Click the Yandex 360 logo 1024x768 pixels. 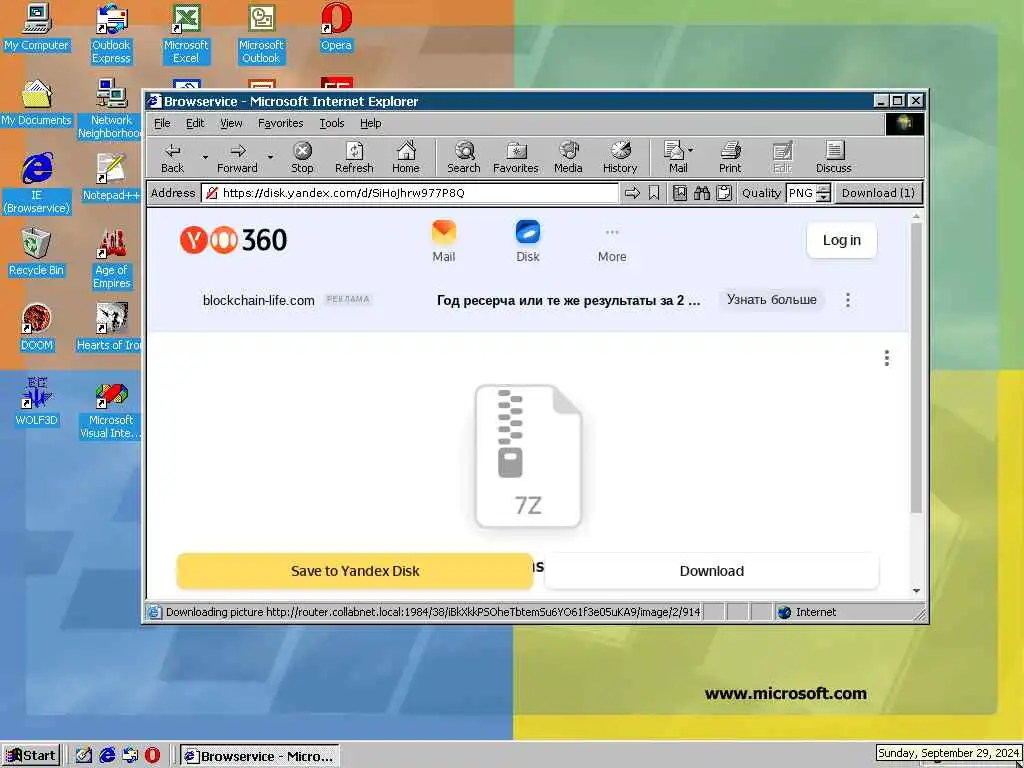tap(233, 240)
